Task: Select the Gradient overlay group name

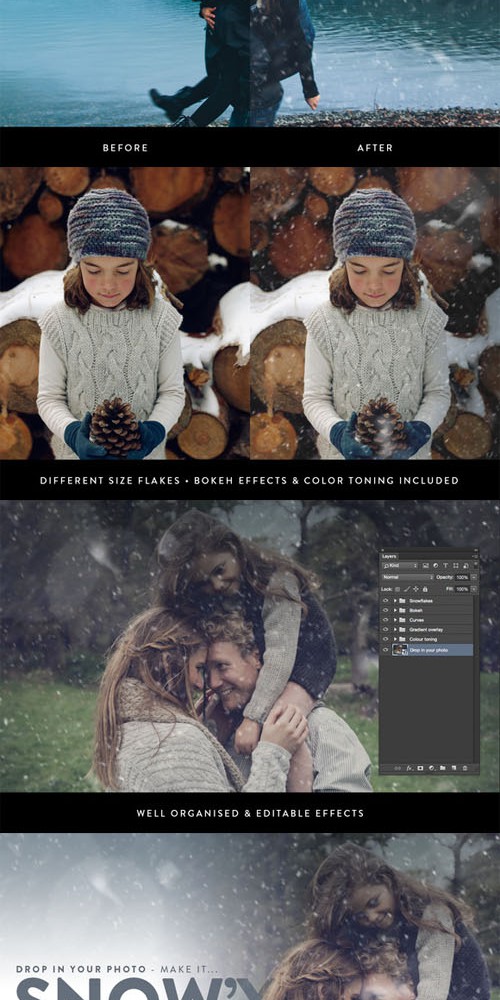Action: point(426,629)
